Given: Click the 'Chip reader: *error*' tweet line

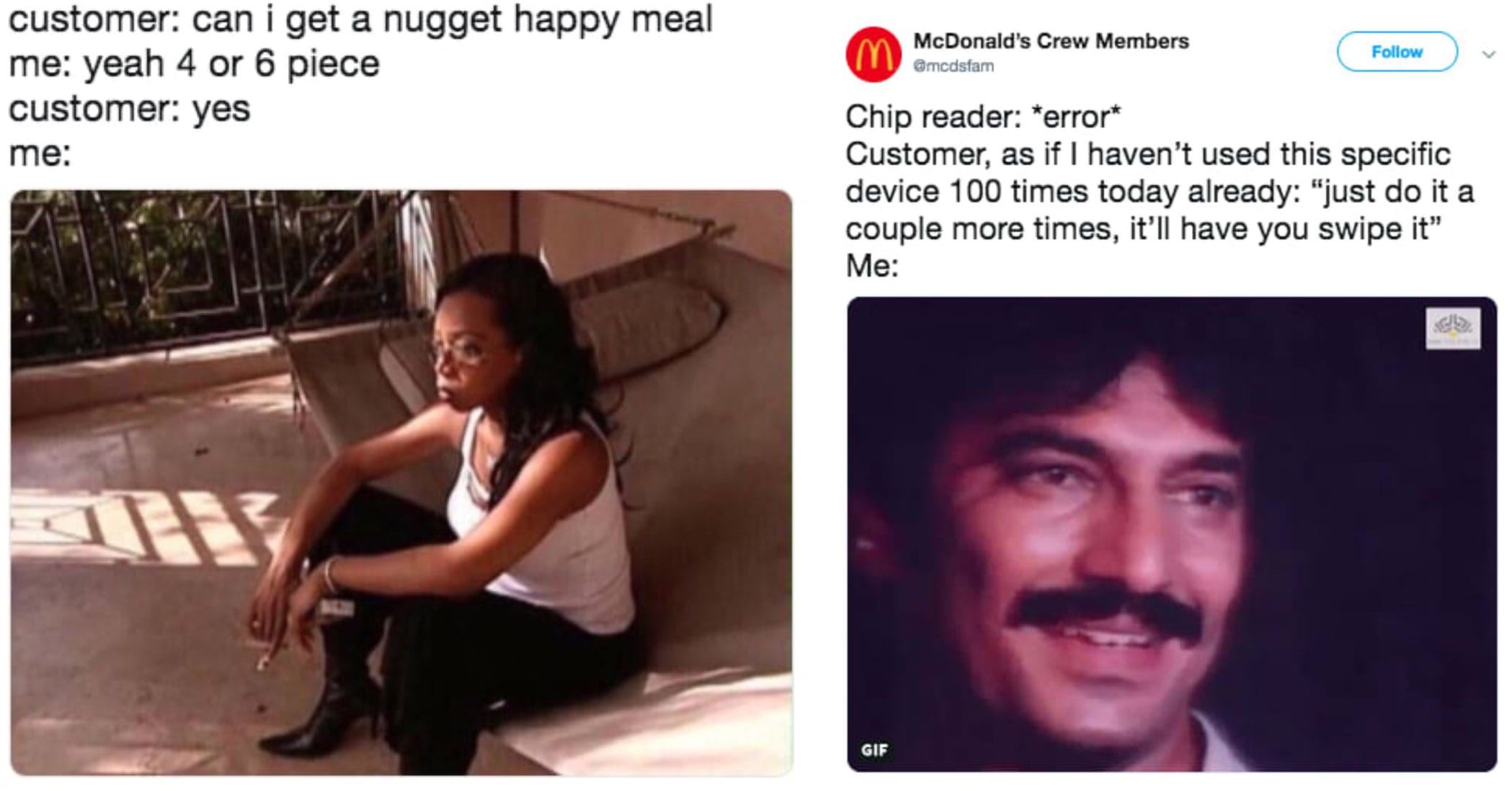Looking at the screenshot, I should point(983,117).
